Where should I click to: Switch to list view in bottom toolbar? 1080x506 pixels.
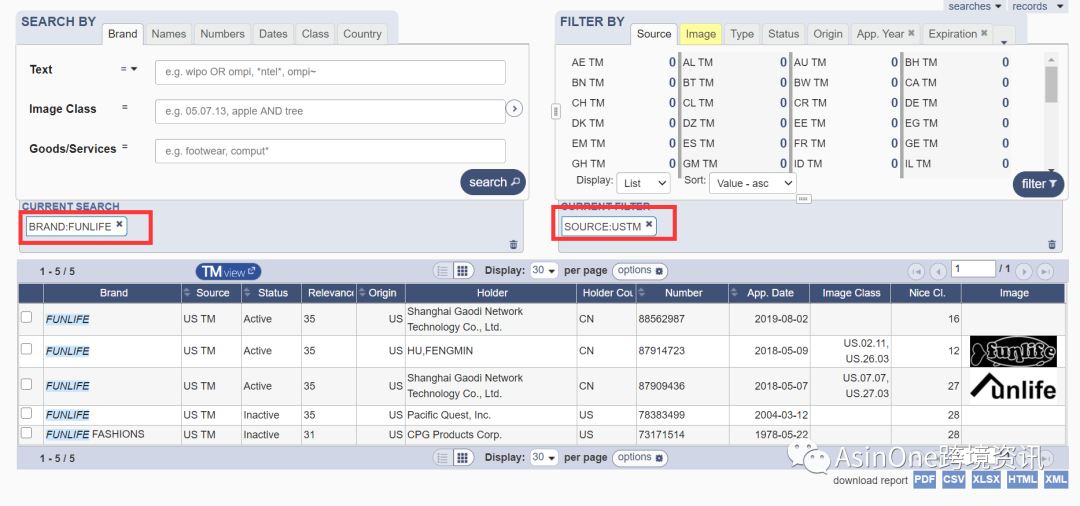pyautogui.click(x=442, y=457)
